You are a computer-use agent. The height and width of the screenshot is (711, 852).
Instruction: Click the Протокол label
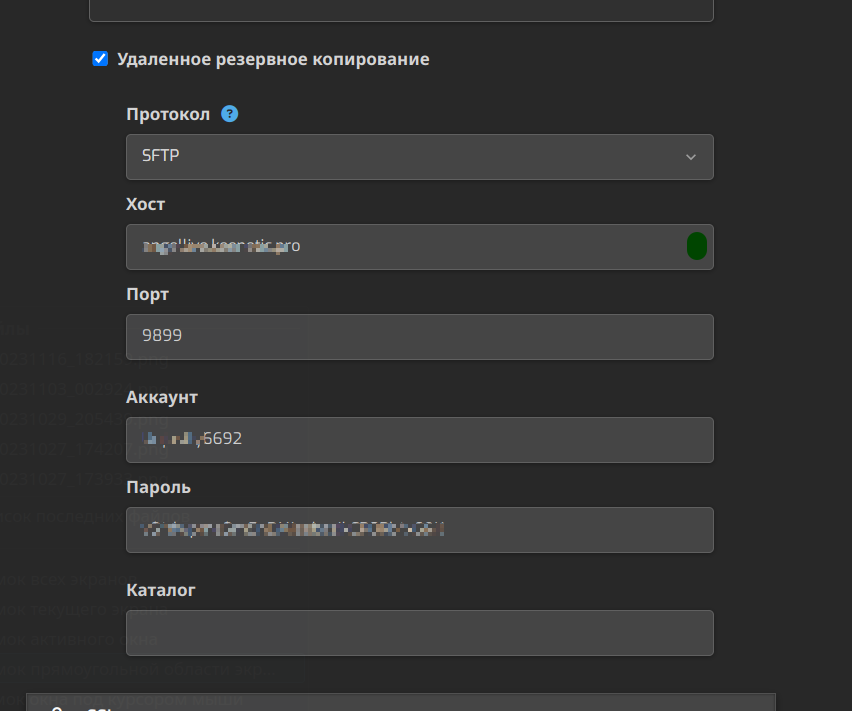168,114
